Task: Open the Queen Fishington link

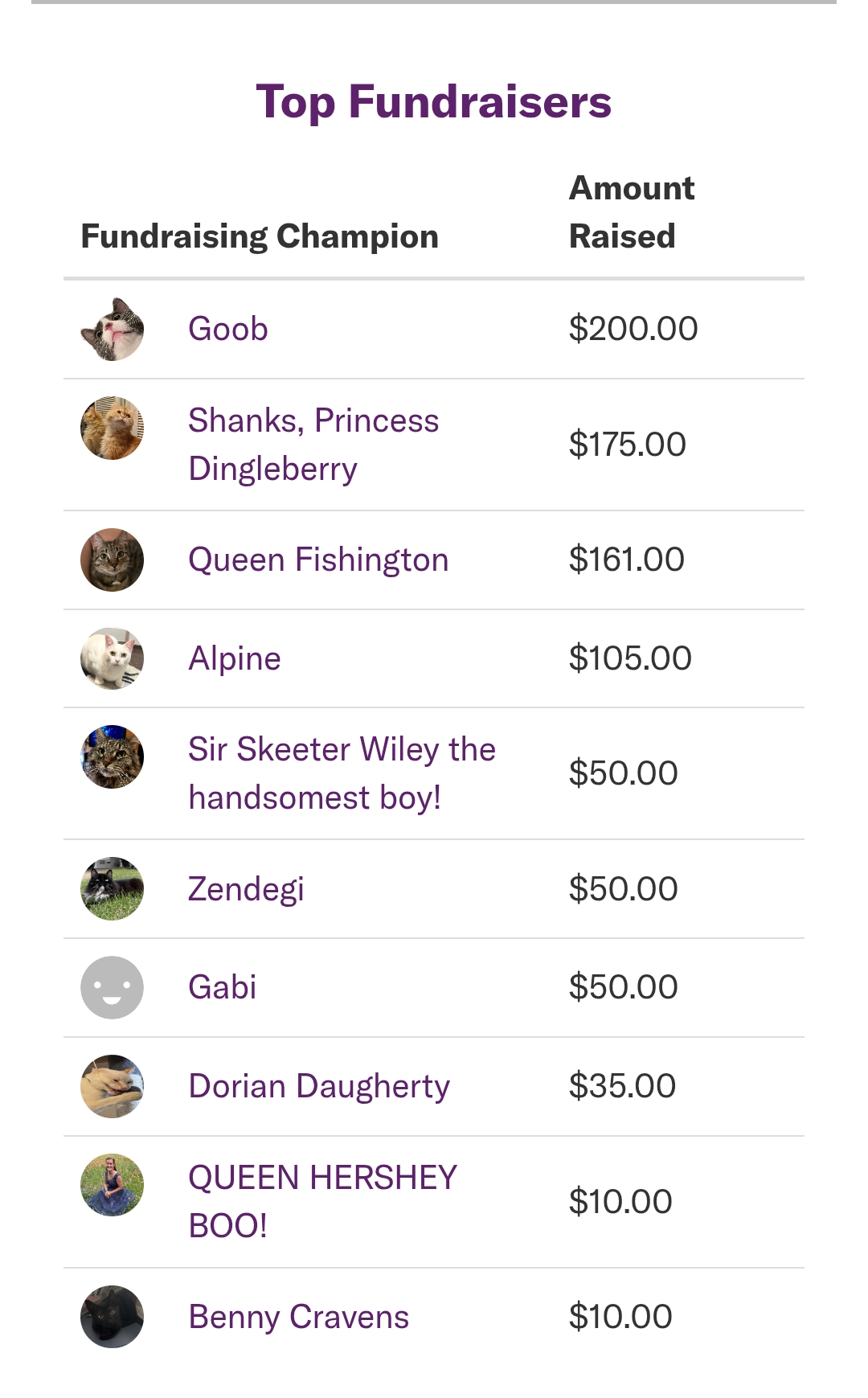Action: click(x=317, y=560)
